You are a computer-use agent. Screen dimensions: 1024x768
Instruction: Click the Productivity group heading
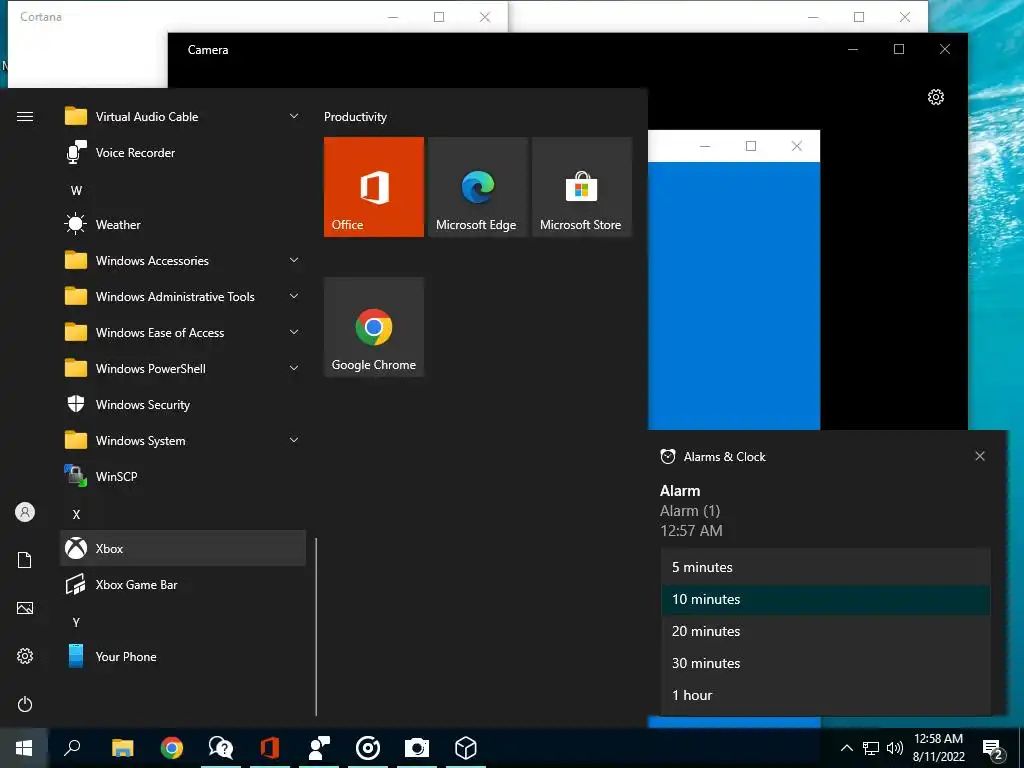pyautogui.click(x=355, y=117)
